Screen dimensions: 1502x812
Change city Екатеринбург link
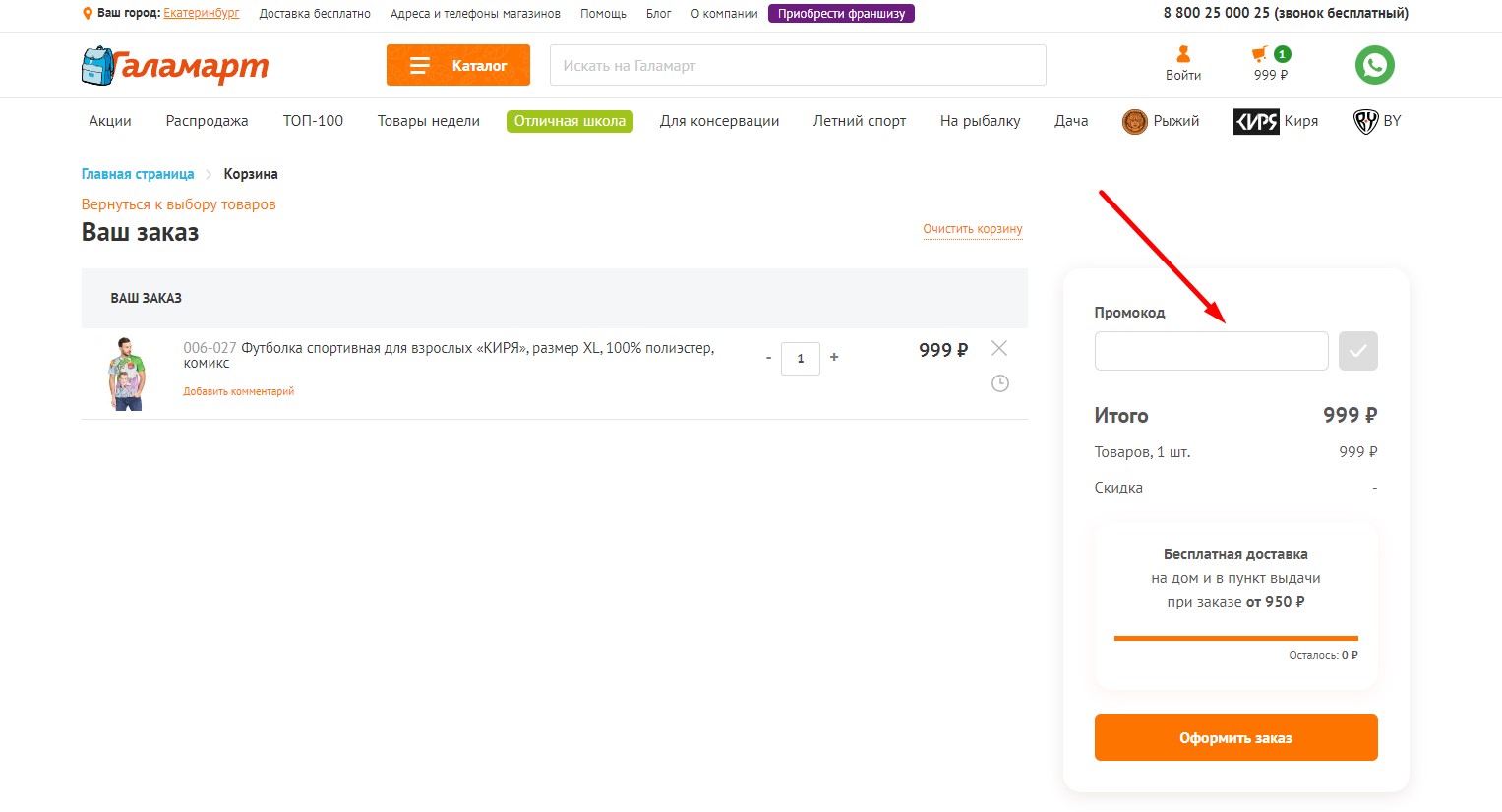[x=202, y=14]
